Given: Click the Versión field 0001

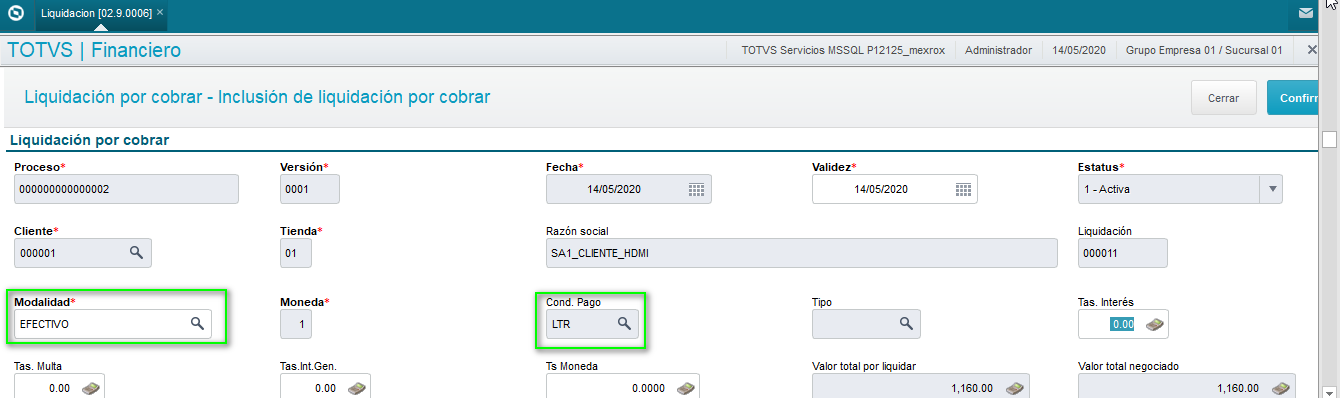Looking at the screenshot, I should coord(310,189).
